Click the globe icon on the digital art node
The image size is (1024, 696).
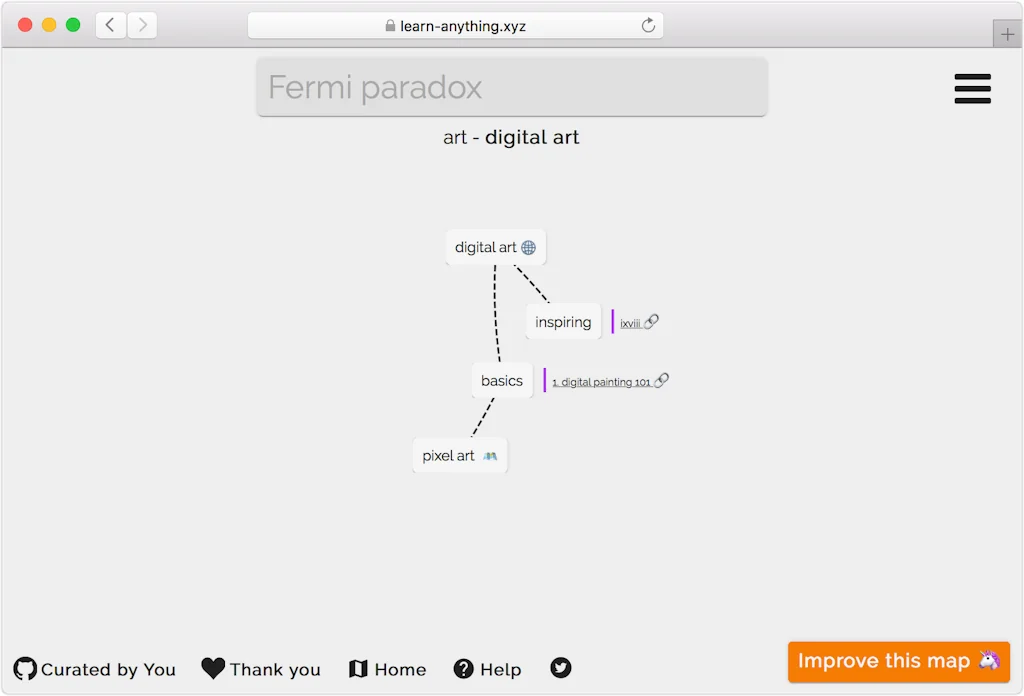(x=531, y=247)
